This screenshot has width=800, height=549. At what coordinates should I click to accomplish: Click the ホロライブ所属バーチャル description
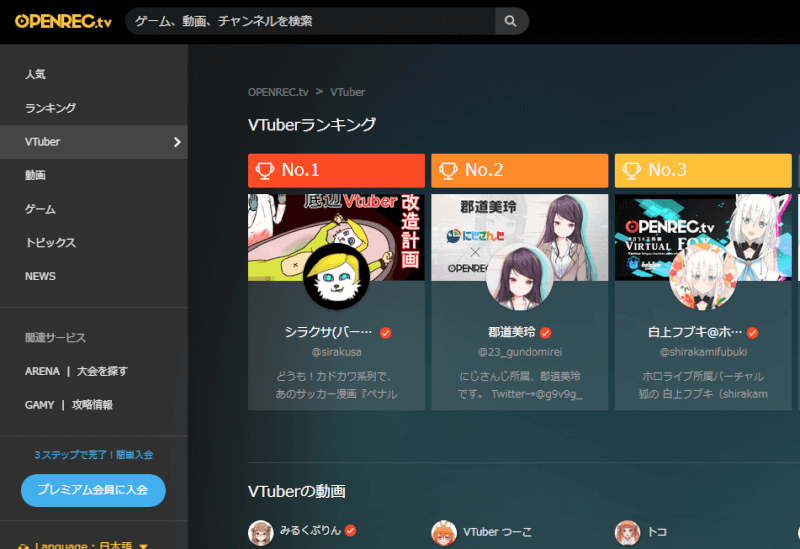coord(703,385)
